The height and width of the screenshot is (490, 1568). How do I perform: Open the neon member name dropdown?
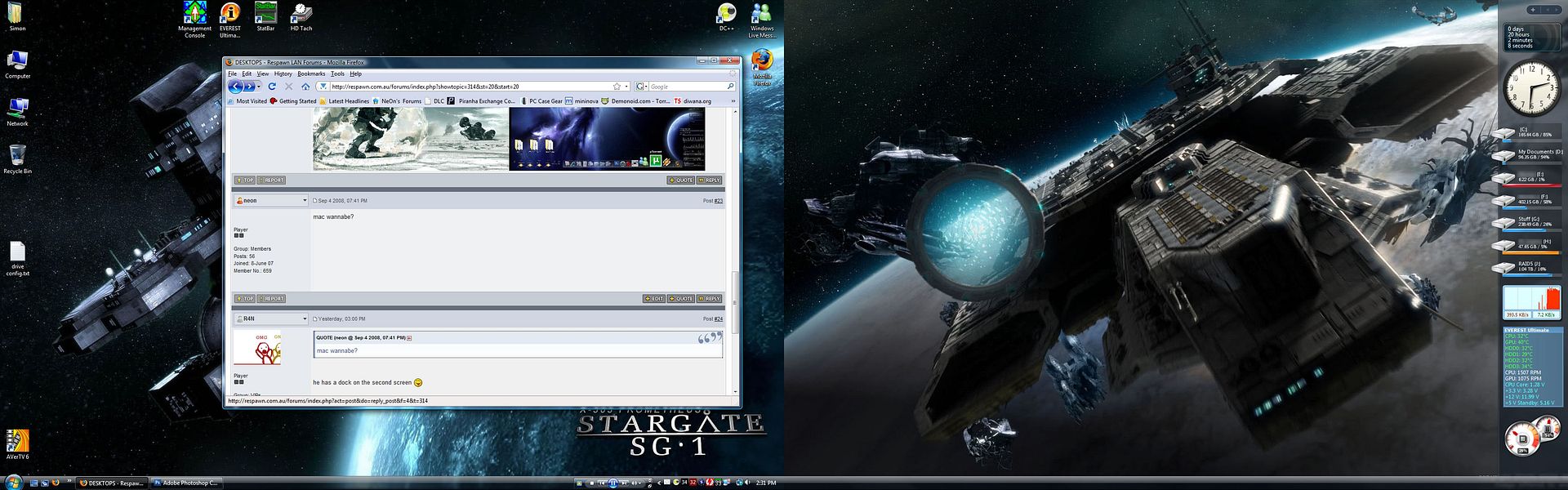click(x=270, y=200)
